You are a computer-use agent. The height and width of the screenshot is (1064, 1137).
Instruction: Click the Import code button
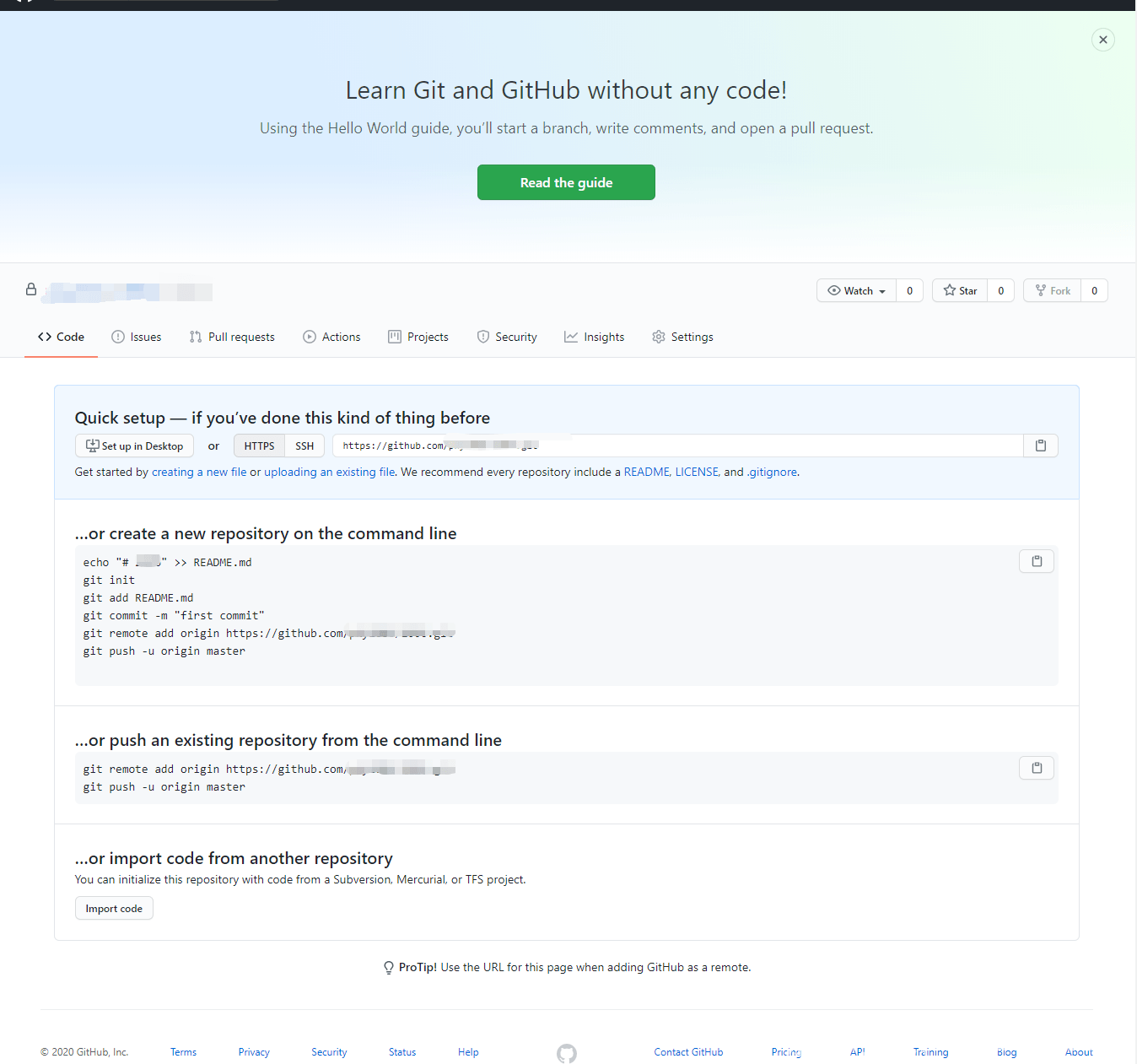pyautogui.click(x=114, y=908)
